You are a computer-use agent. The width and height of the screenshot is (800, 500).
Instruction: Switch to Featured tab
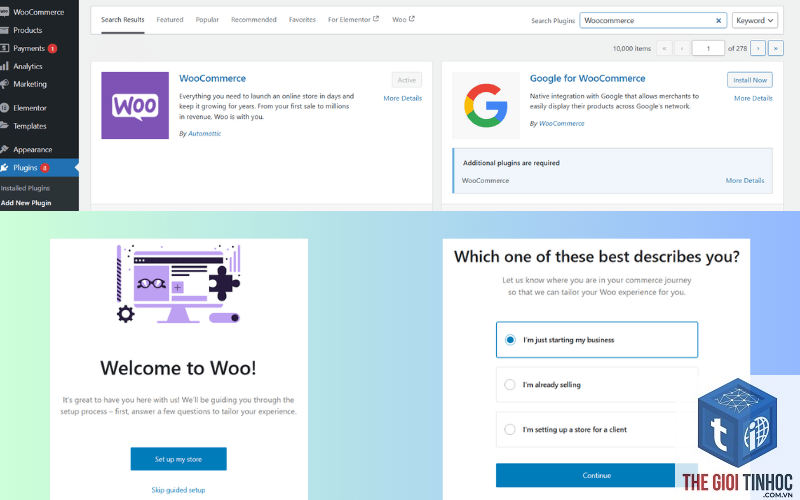170,20
